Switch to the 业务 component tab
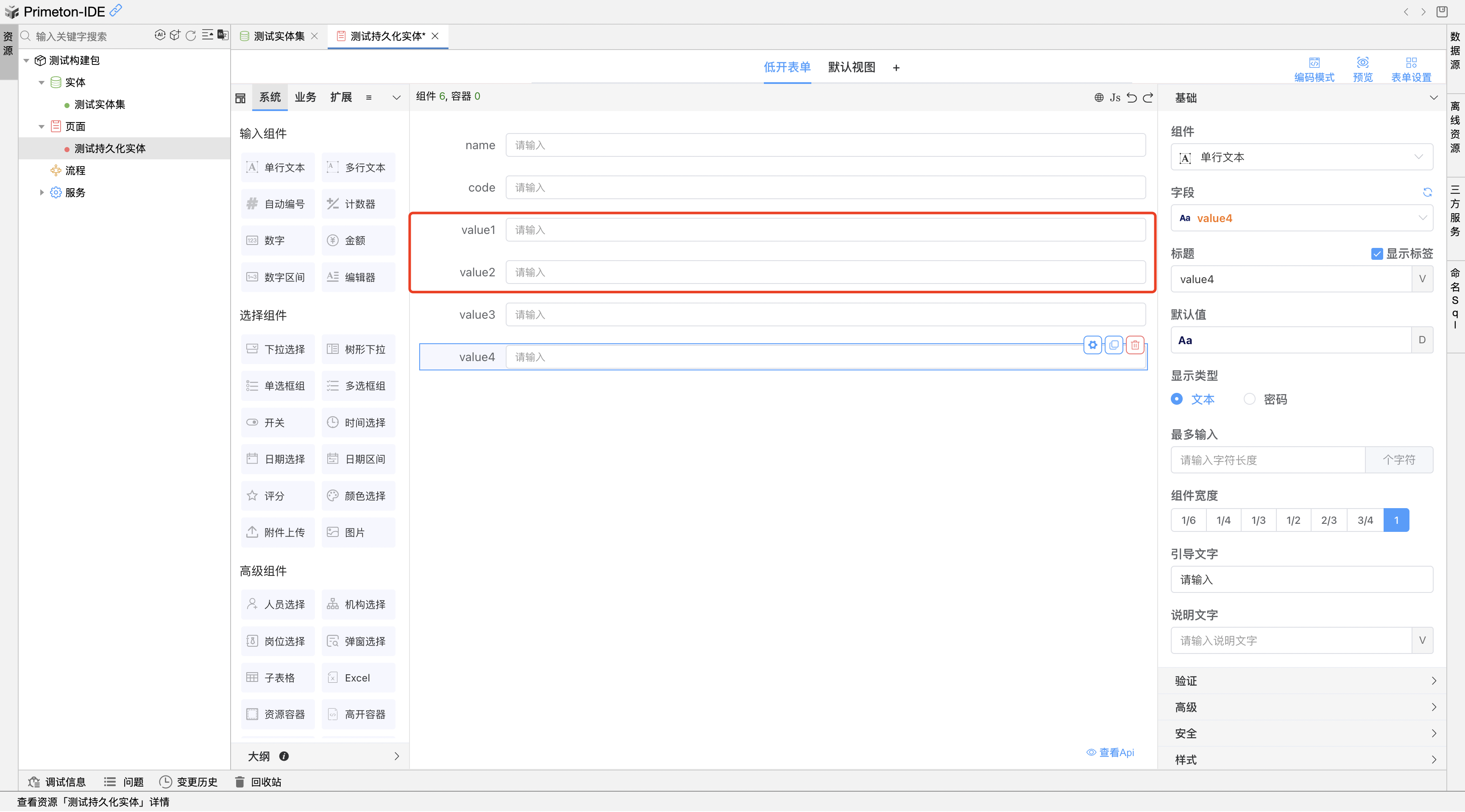Screen dimensions: 1465x812 (305, 97)
